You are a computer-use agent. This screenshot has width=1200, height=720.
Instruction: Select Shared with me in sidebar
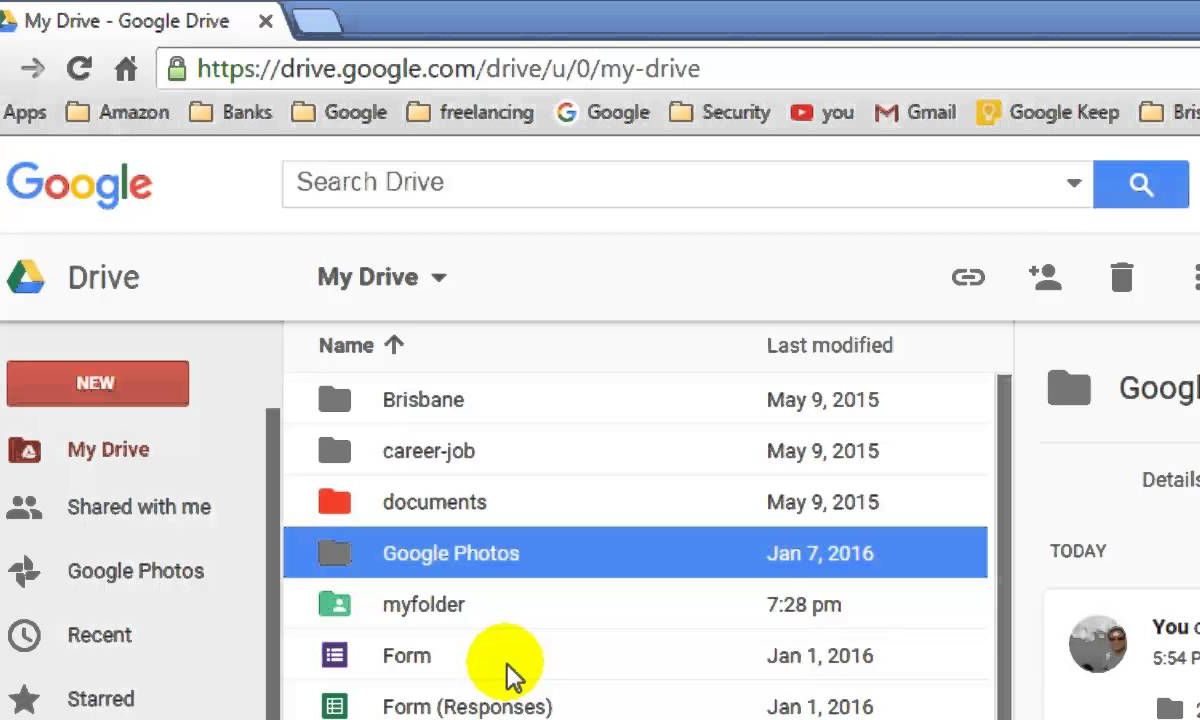(x=139, y=507)
